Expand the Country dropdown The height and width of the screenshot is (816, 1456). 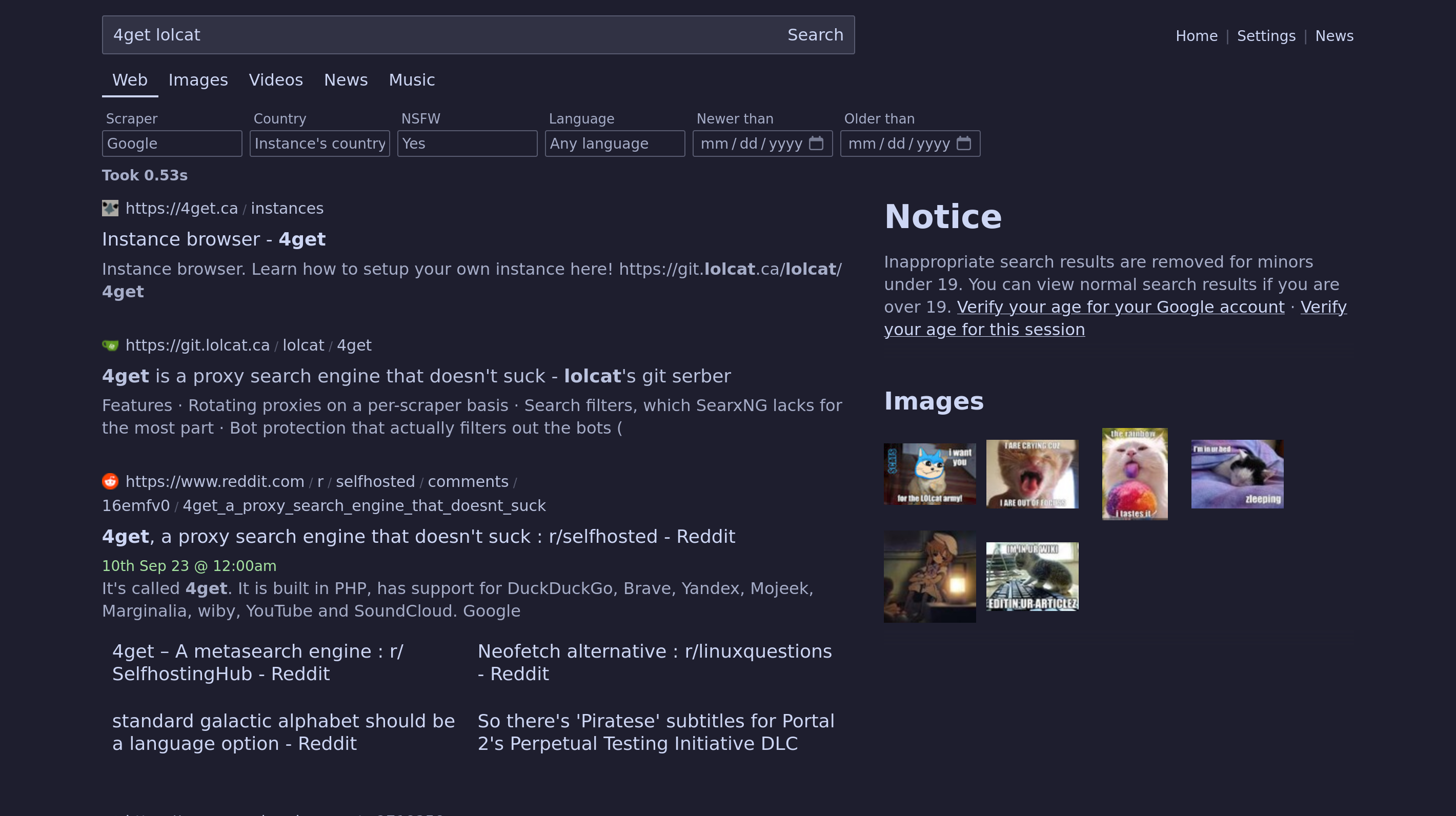[319, 144]
